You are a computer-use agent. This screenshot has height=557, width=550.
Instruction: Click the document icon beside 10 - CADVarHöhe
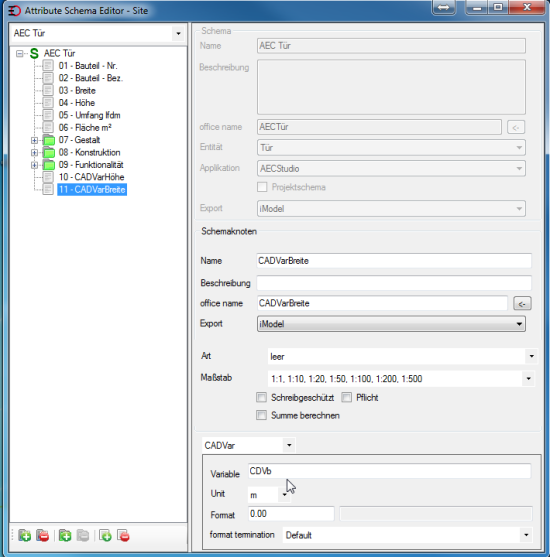[48, 177]
